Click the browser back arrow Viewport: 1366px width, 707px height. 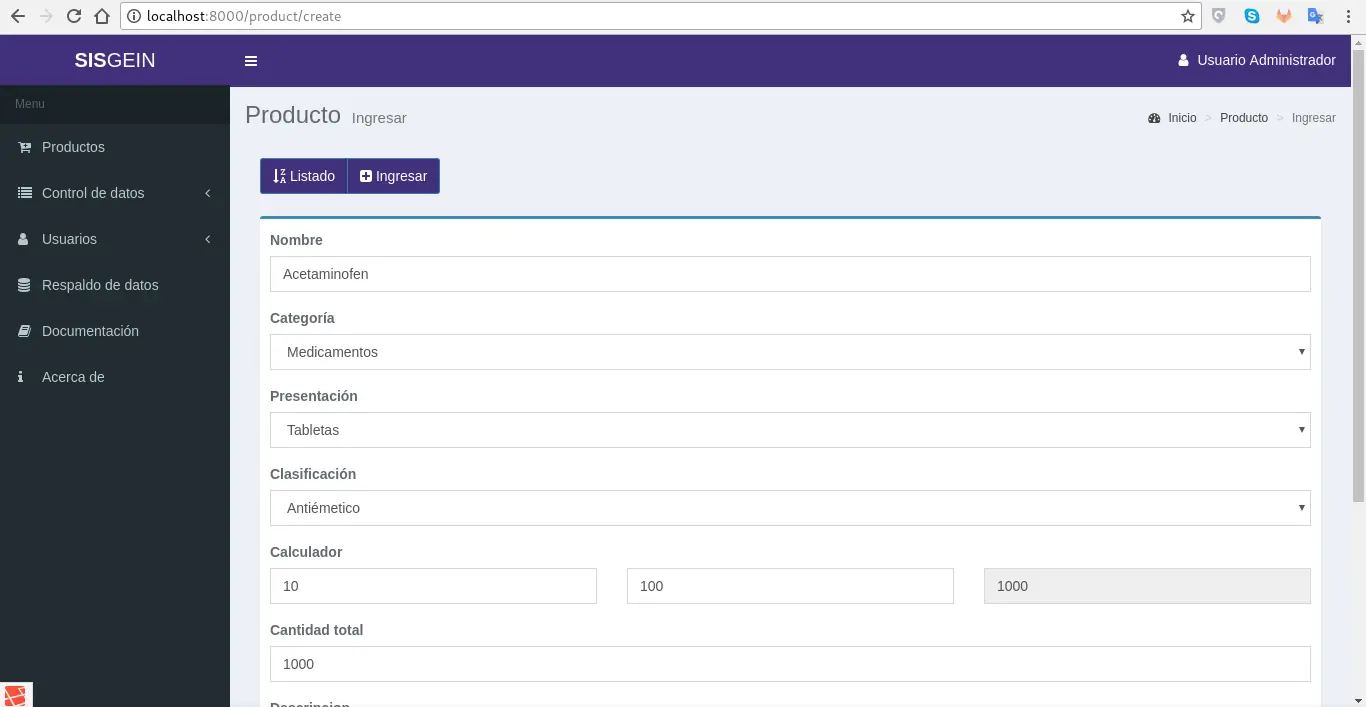click(x=17, y=16)
